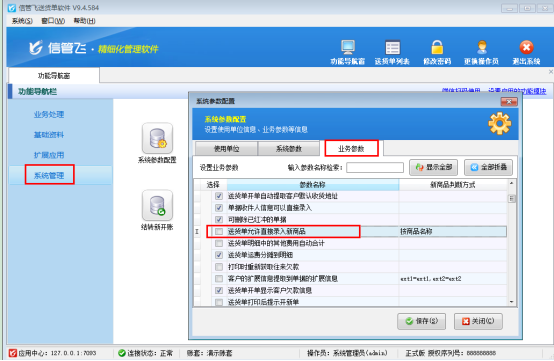Select 业务处理 in navigation sidebar
This screenshot has width=554, height=361.
(x=49, y=114)
